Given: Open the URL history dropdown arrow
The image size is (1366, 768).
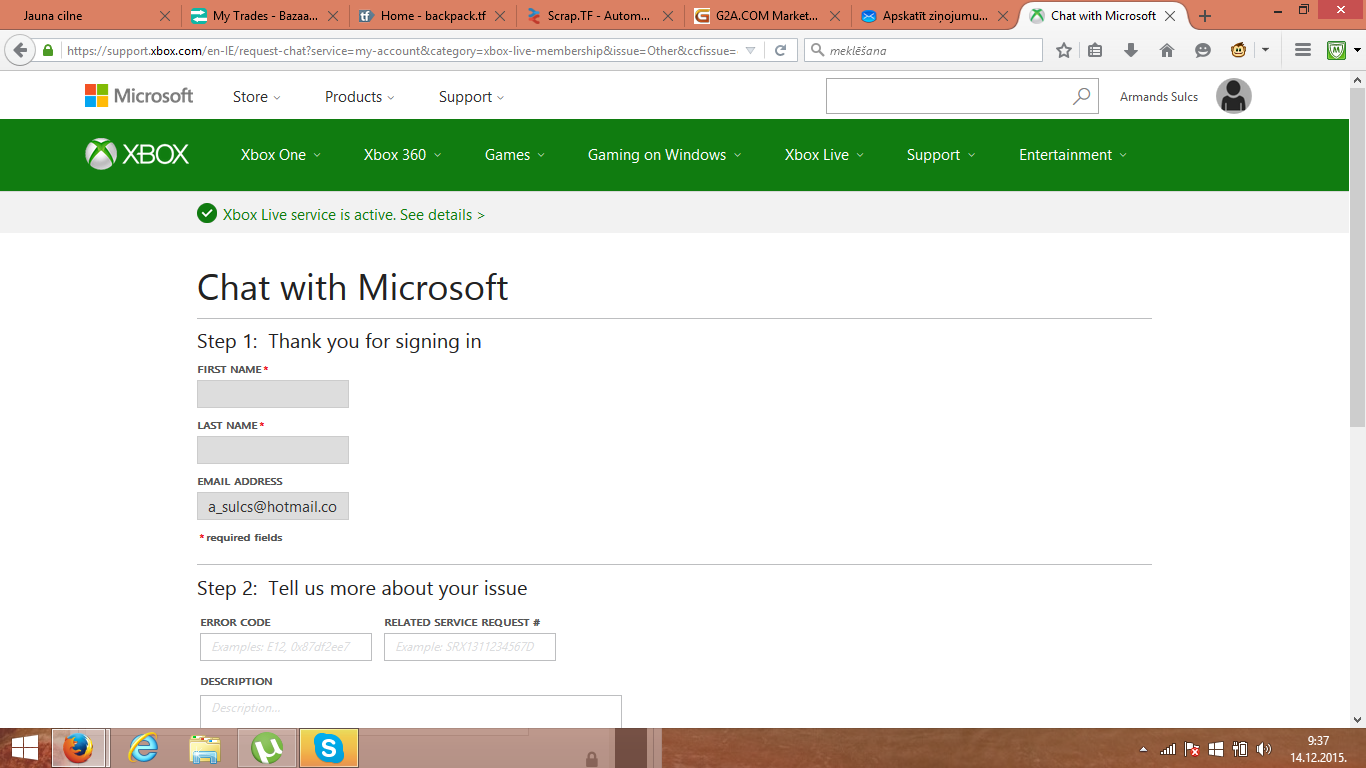Looking at the screenshot, I should point(751,50).
